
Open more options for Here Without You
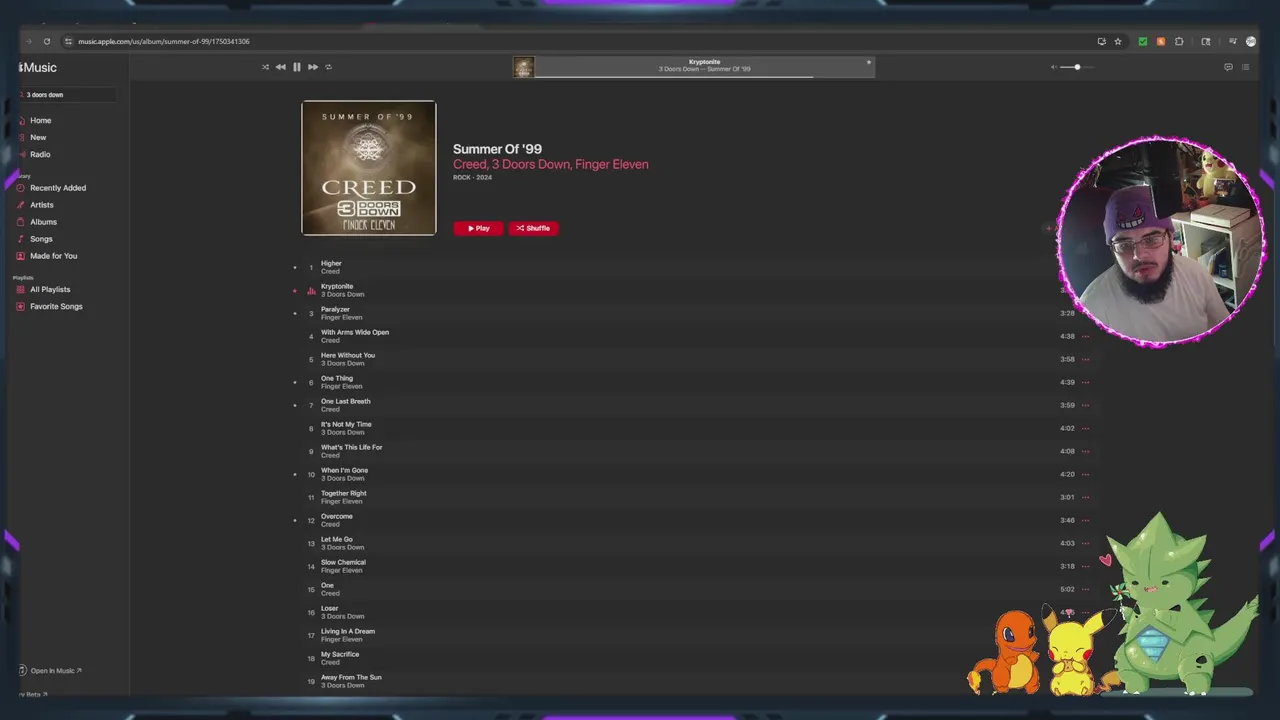click(1086, 360)
